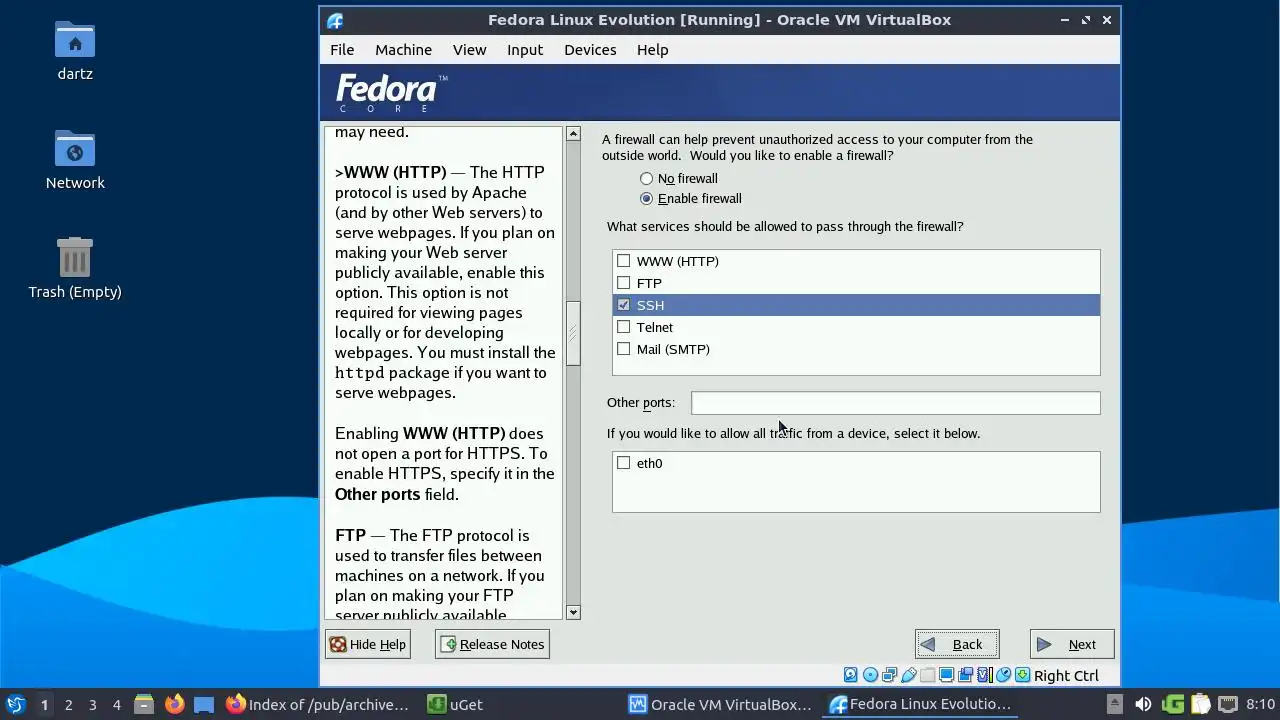Check the Telnet service checkbox
1280x720 pixels.
click(x=624, y=327)
